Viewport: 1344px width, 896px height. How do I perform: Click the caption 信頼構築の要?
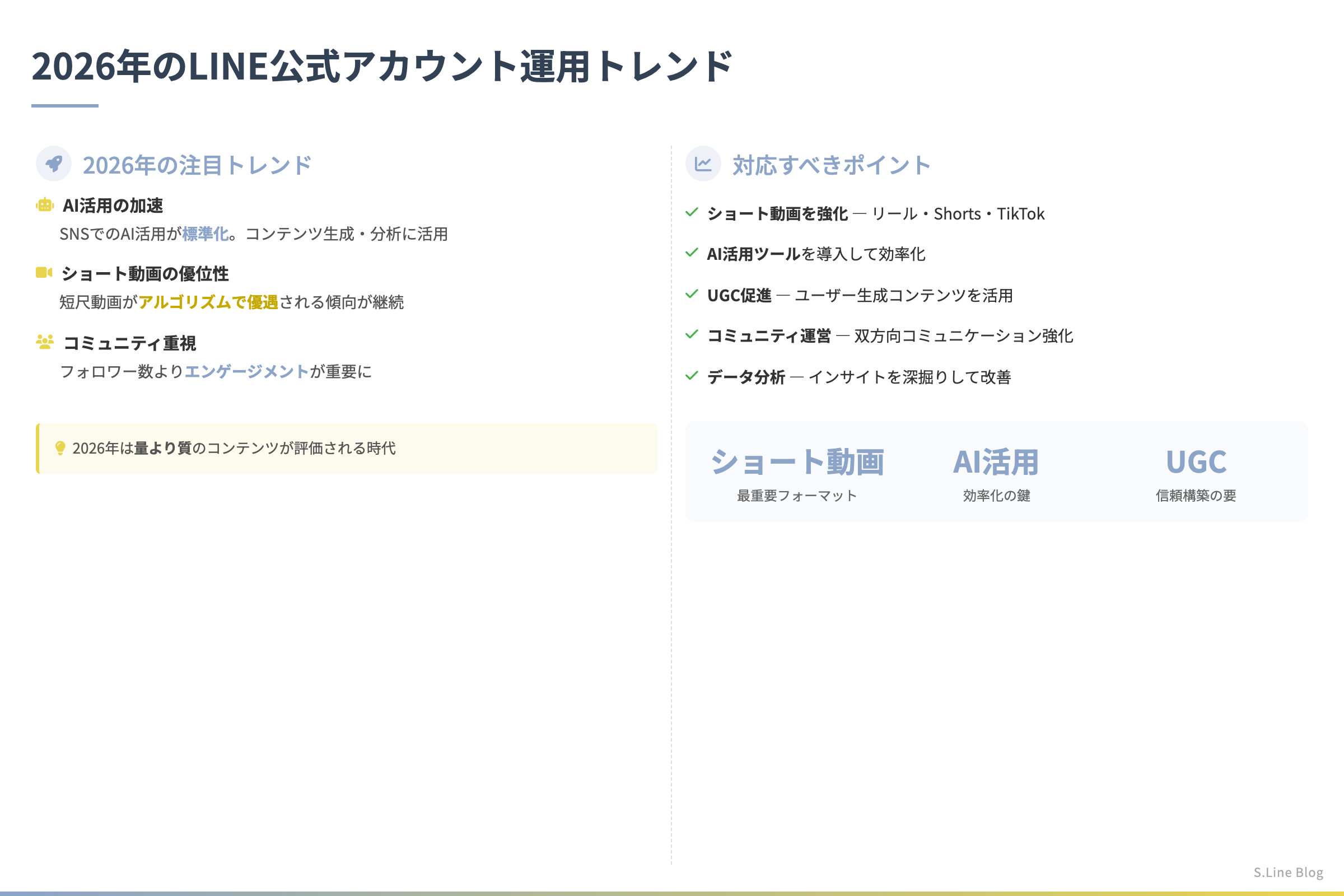pyautogui.click(x=1196, y=496)
